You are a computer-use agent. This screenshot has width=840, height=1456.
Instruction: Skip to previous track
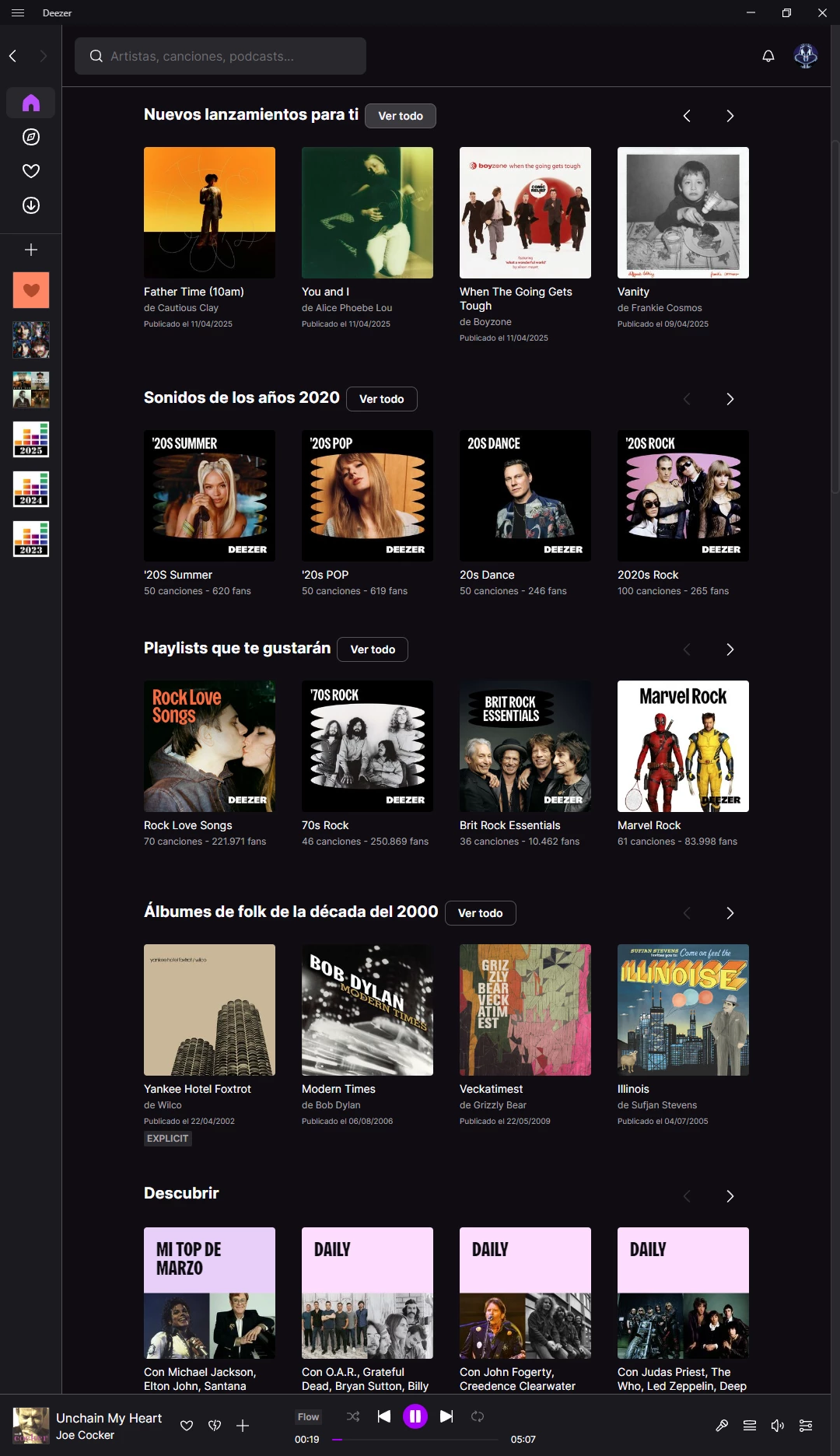pos(384,1416)
